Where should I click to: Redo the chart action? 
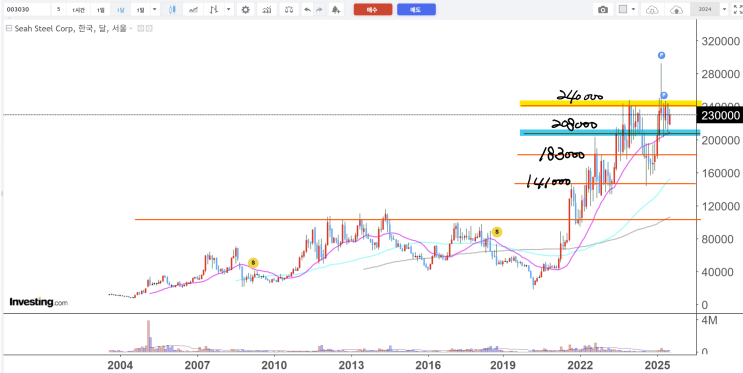click(x=319, y=9)
